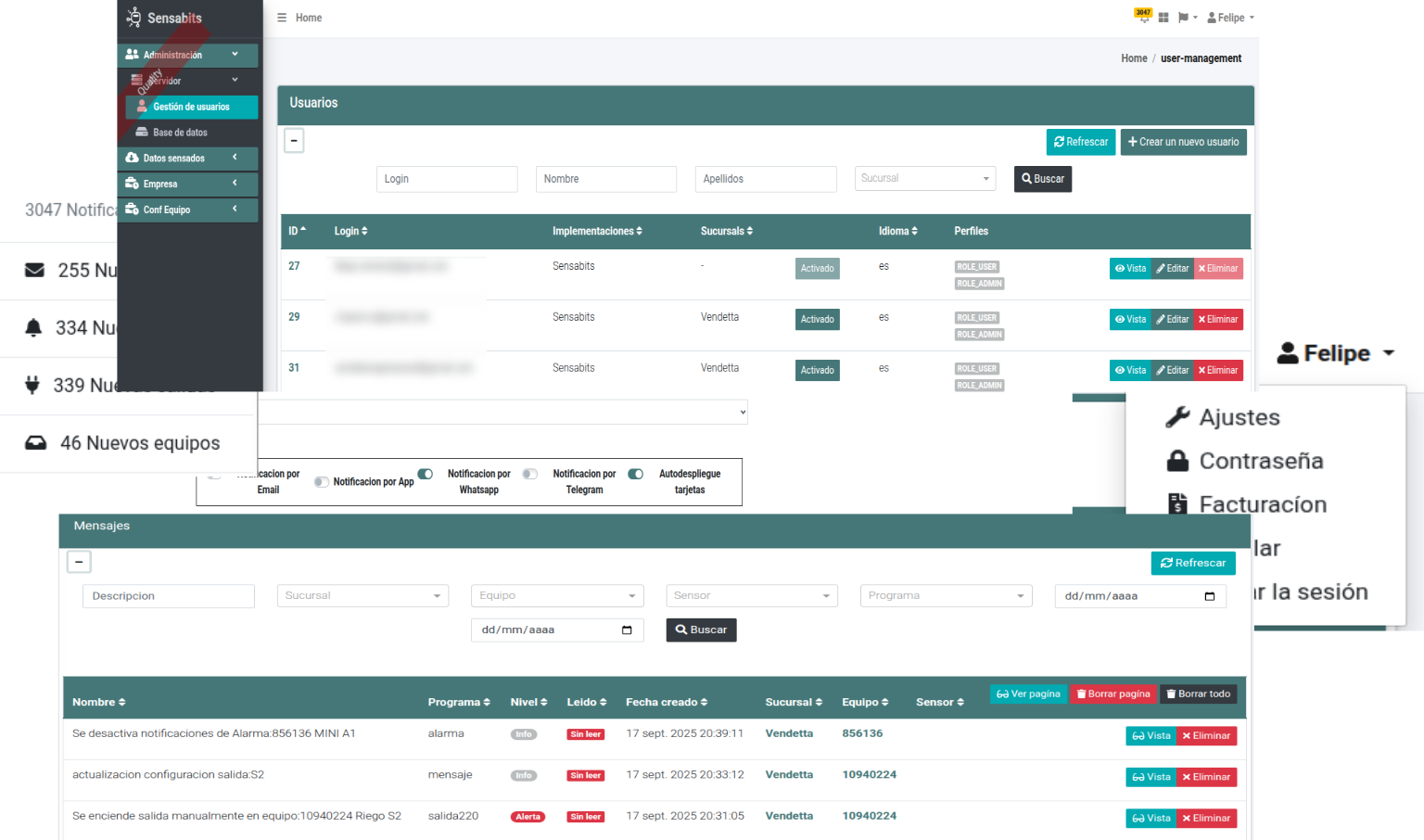Open the Sucursal dropdown in Usuarios filters
The image size is (1424, 840).
coord(924,179)
